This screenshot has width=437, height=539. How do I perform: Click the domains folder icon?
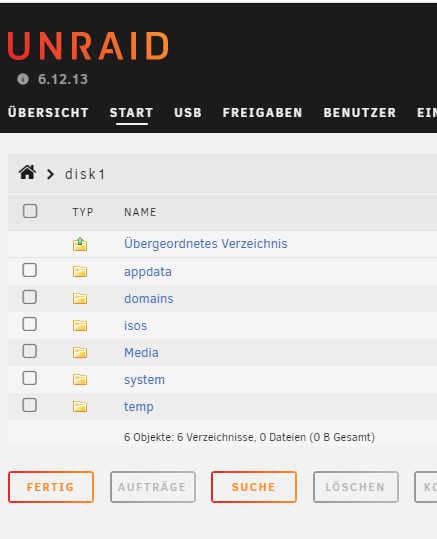pos(80,298)
